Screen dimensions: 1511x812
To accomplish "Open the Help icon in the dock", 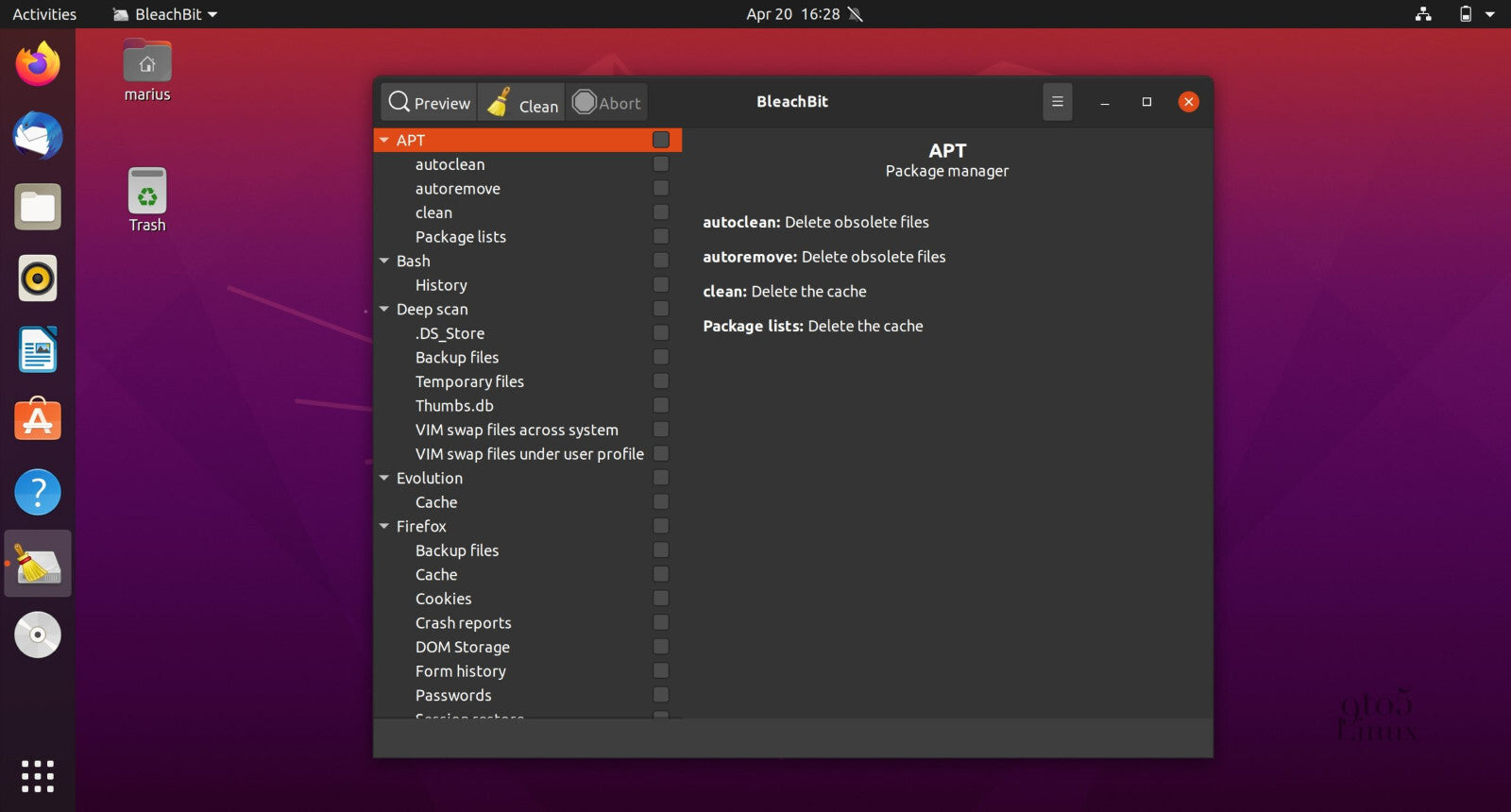I will tap(38, 492).
